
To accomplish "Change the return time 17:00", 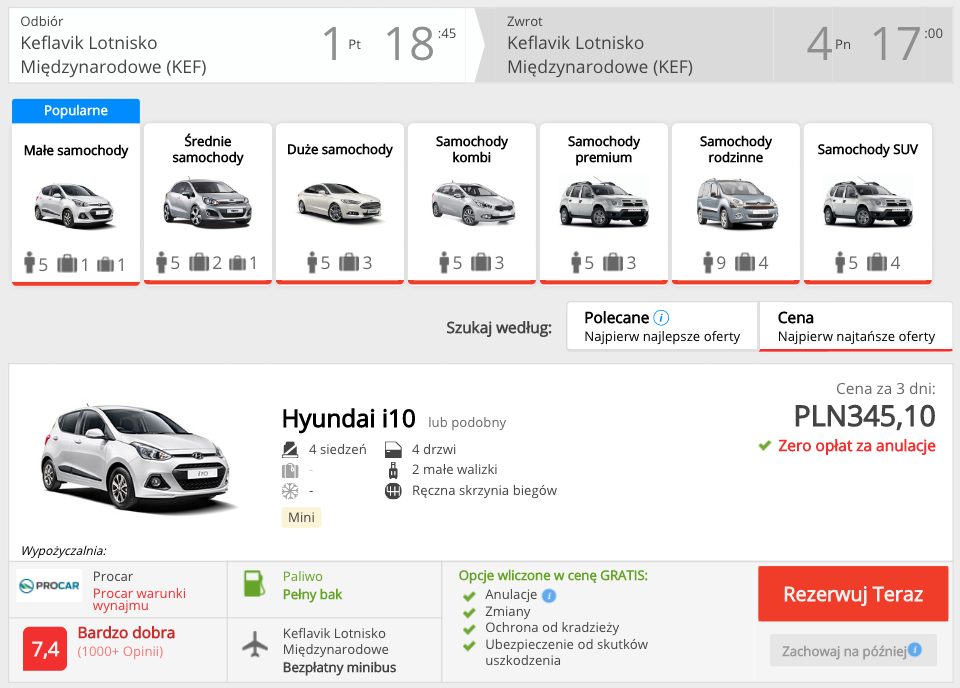I will tap(907, 44).
